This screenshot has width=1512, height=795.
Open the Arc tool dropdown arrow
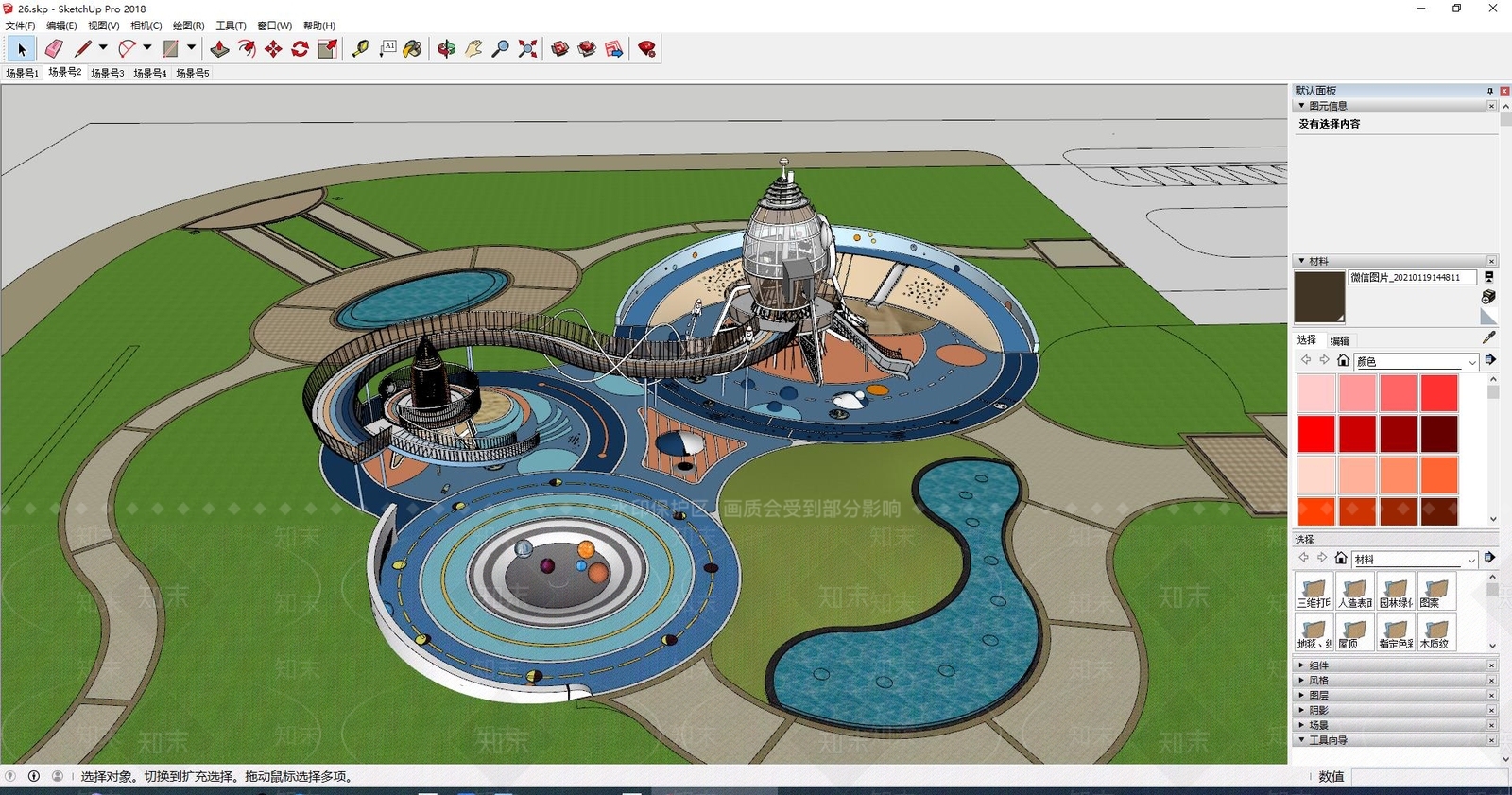tap(147, 47)
